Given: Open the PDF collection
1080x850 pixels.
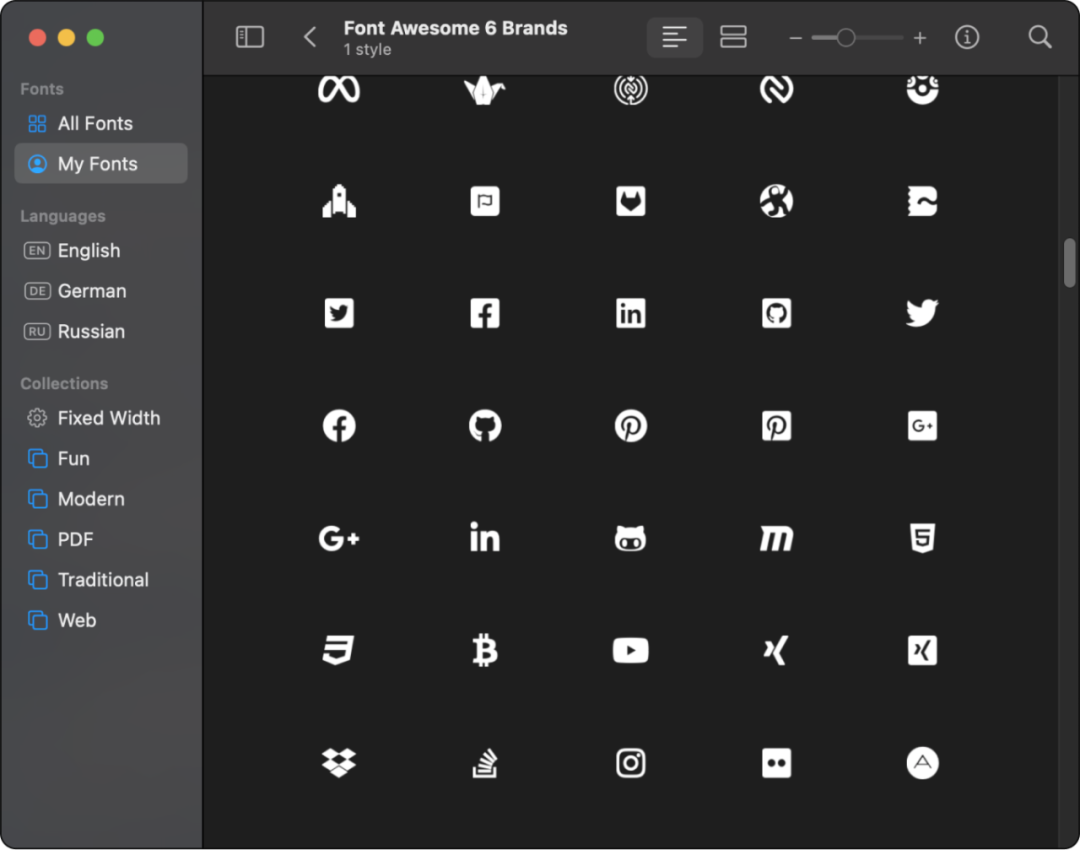Looking at the screenshot, I should [x=101, y=539].
